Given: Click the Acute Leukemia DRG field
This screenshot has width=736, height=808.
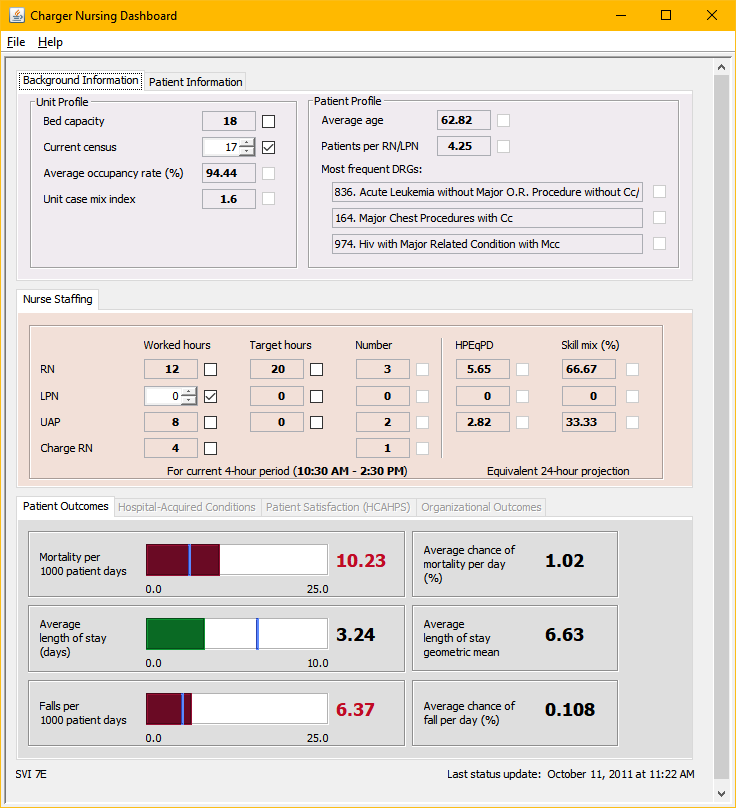Looking at the screenshot, I should point(487,192).
